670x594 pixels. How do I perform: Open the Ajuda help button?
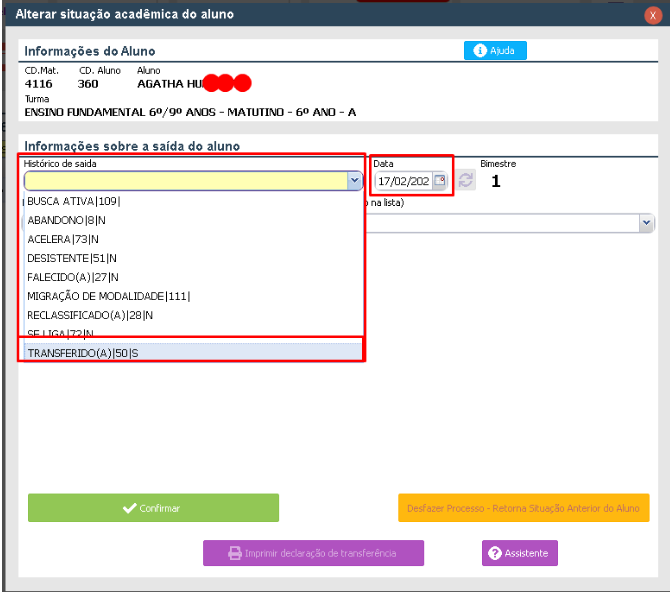click(x=494, y=50)
